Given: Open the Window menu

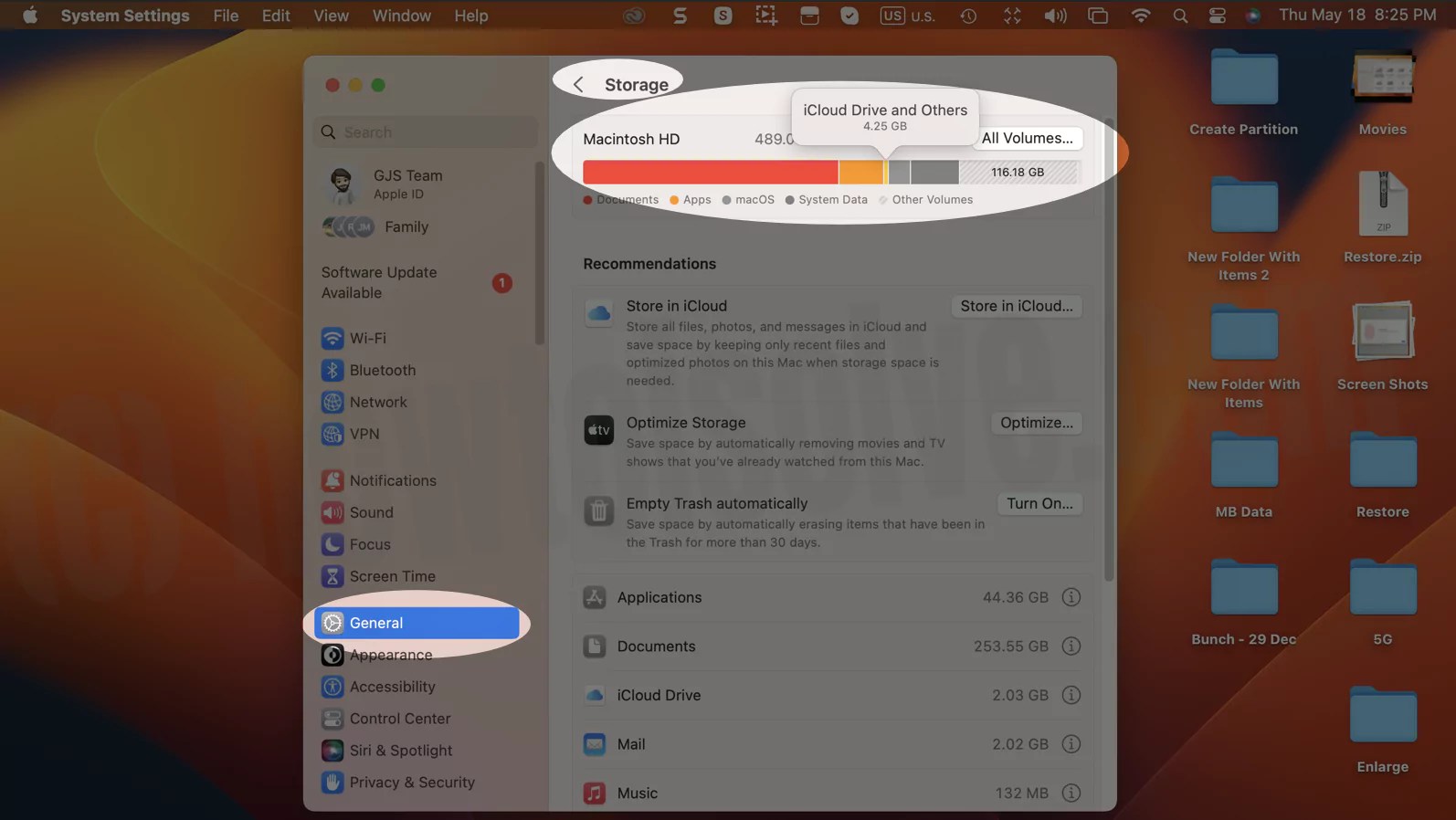Looking at the screenshot, I should pyautogui.click(x=402, y=16).
